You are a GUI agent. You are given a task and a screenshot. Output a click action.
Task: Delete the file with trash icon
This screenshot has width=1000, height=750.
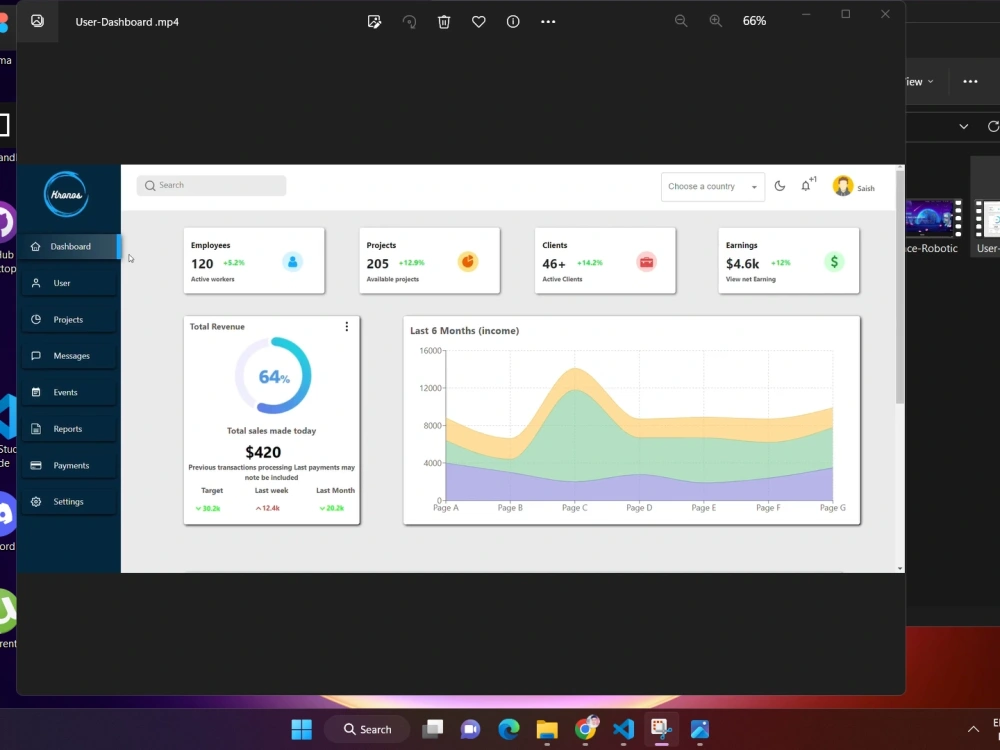coord(444,22)
